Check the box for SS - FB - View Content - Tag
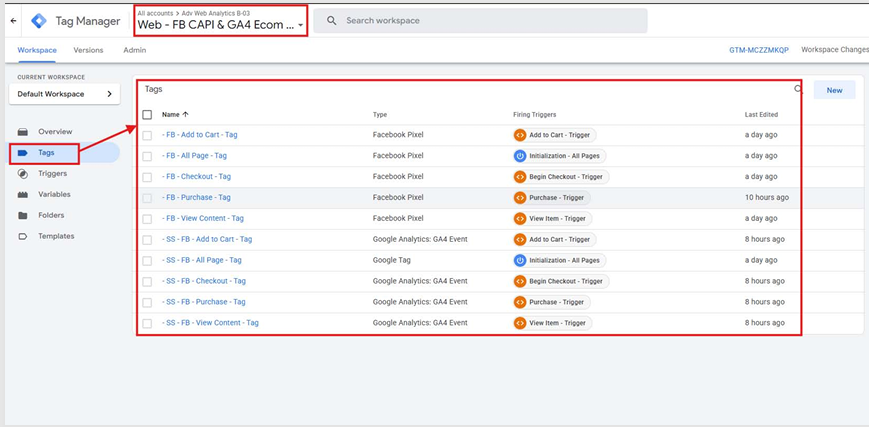 coord(147,323)
